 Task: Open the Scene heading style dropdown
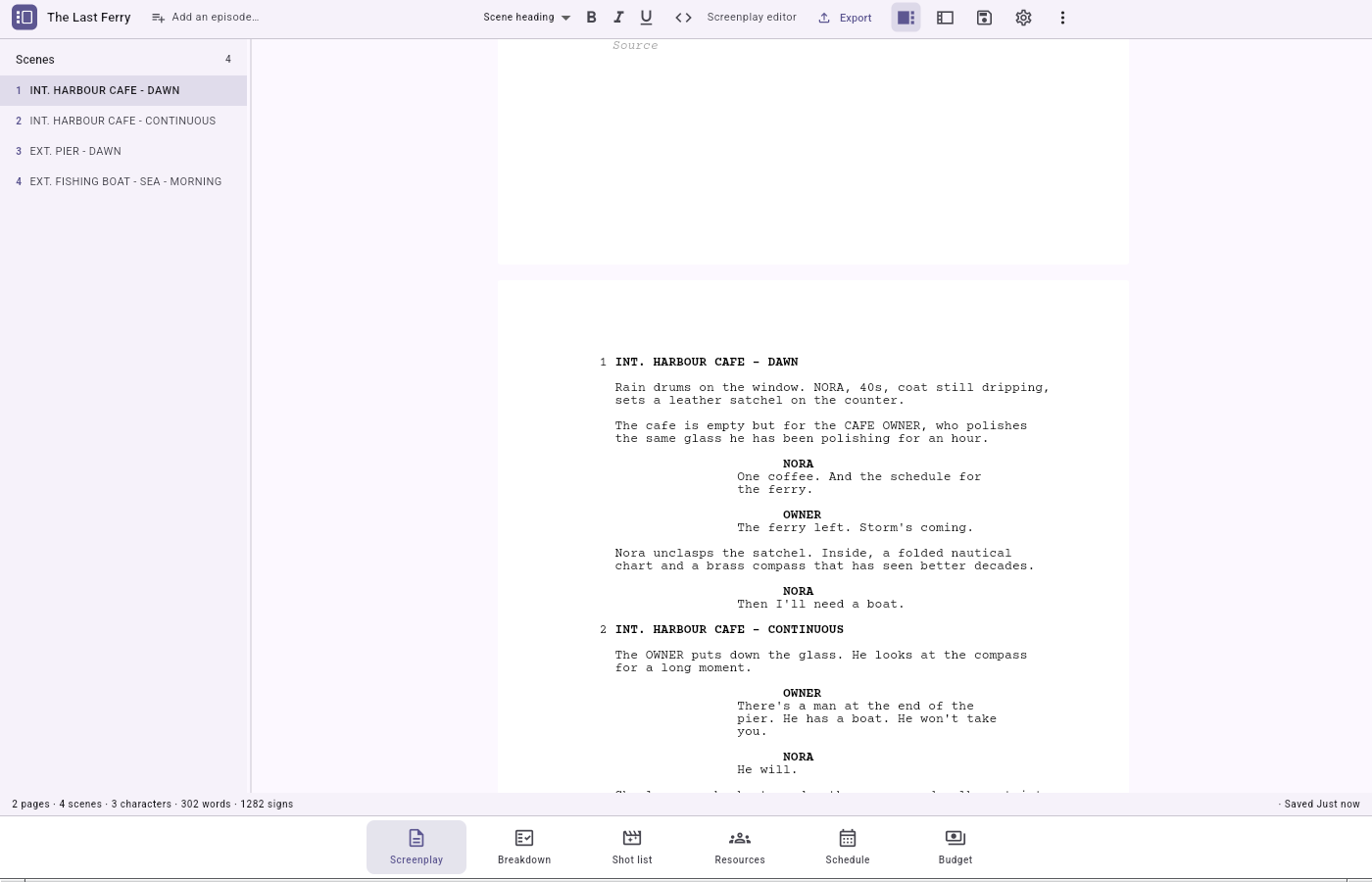[526, 18]
